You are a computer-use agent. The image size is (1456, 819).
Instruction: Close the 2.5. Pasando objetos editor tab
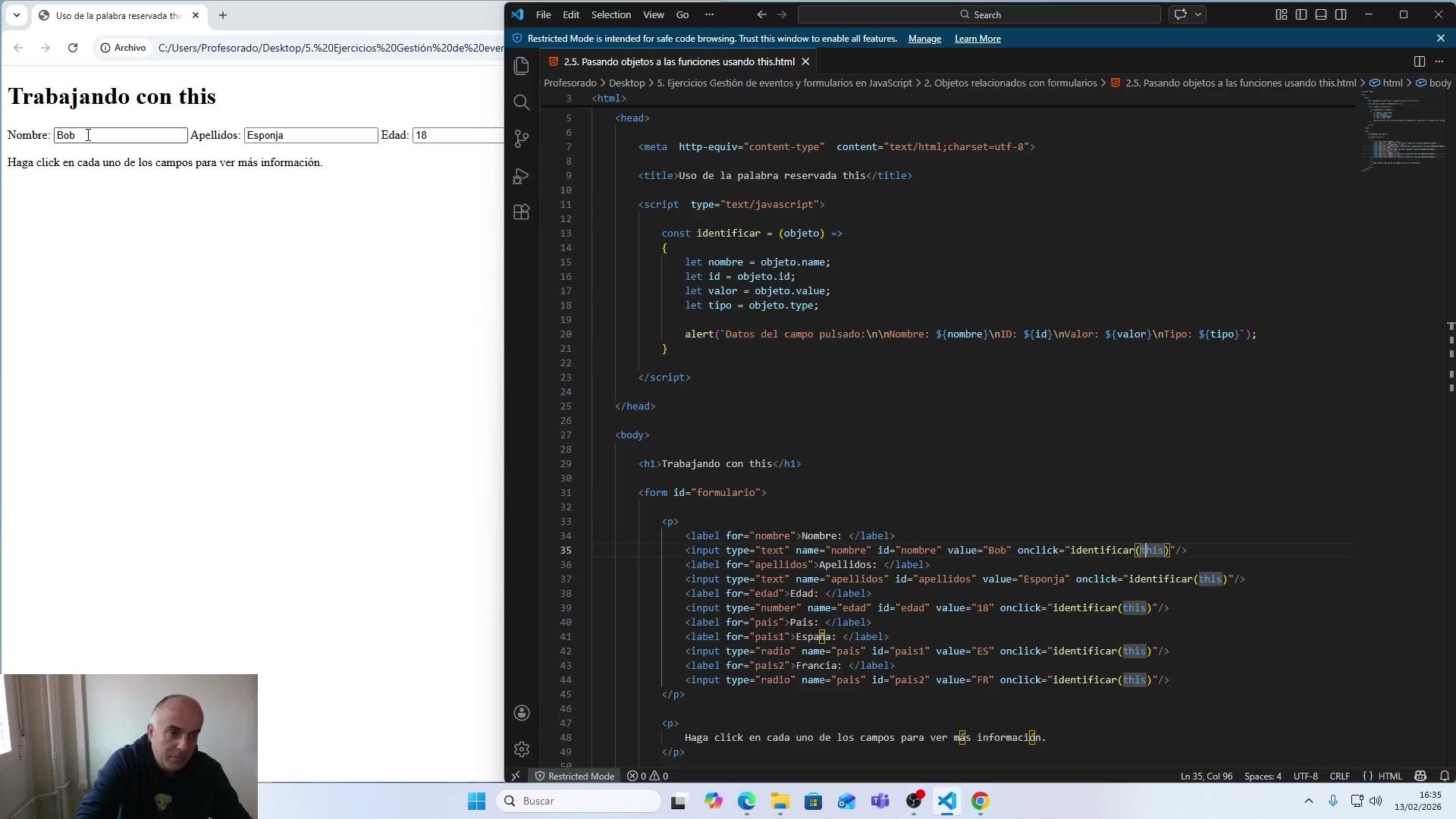[805, 61]
